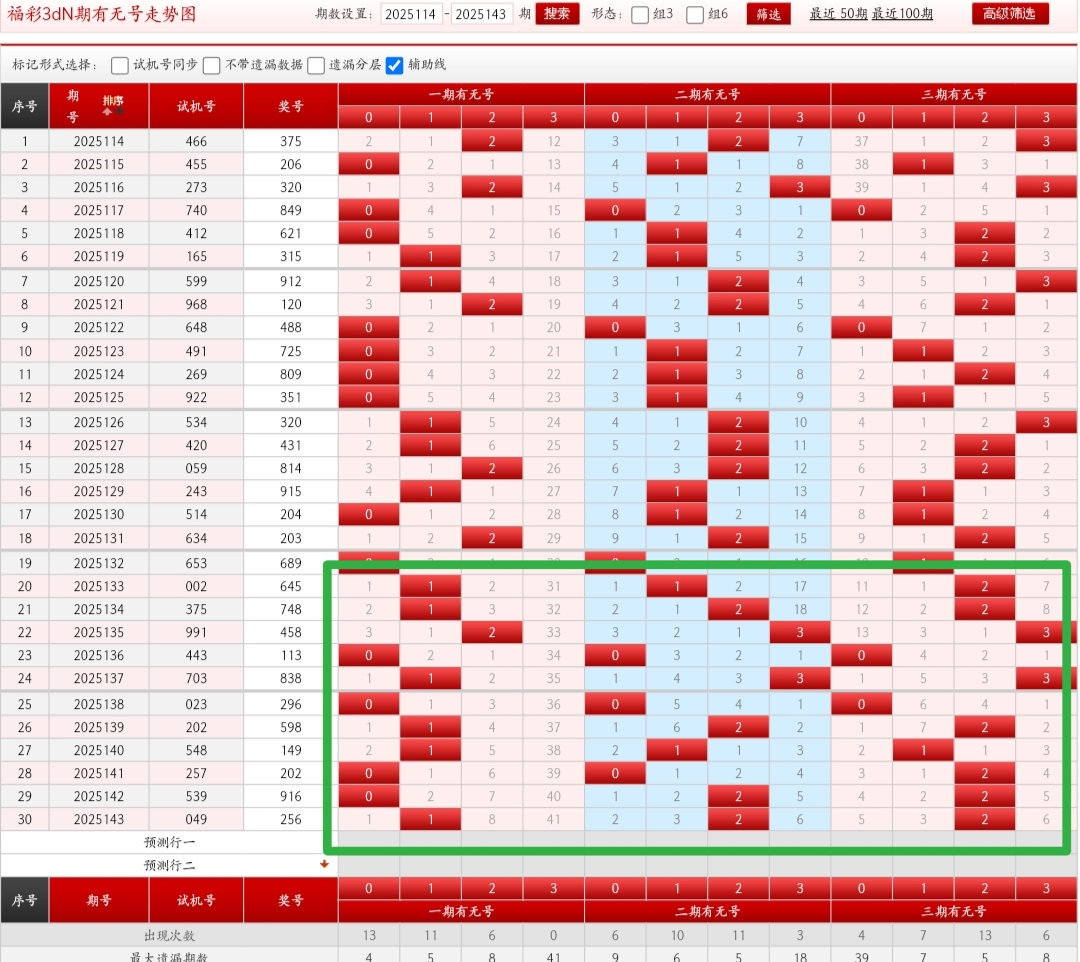Click the top 一期有无号 group header

pyautogui.click(x=461, y=94)
